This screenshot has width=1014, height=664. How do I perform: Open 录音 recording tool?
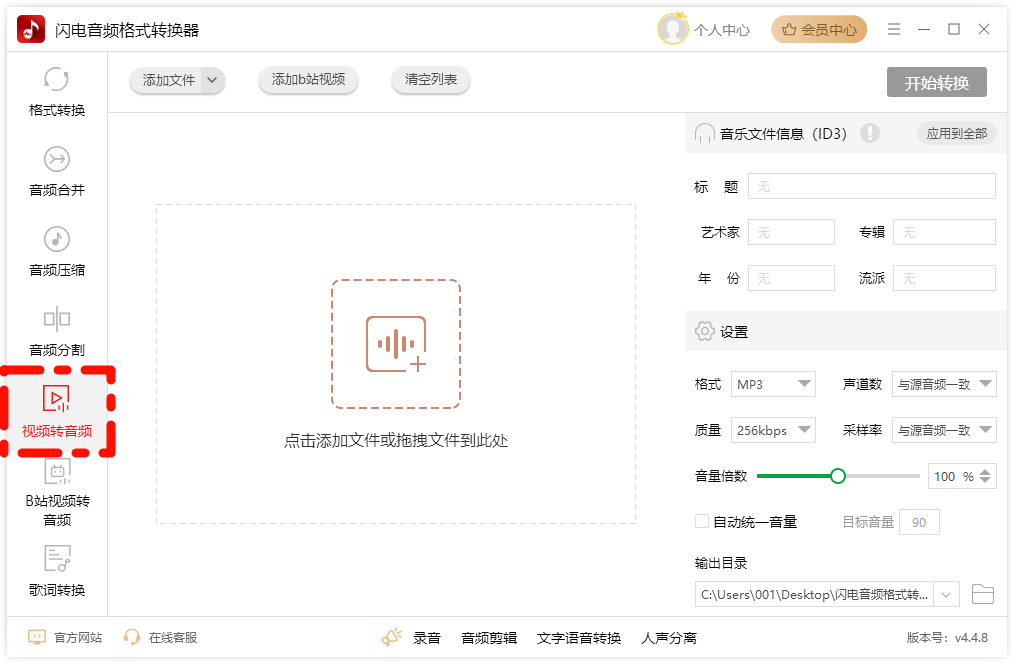427,637
